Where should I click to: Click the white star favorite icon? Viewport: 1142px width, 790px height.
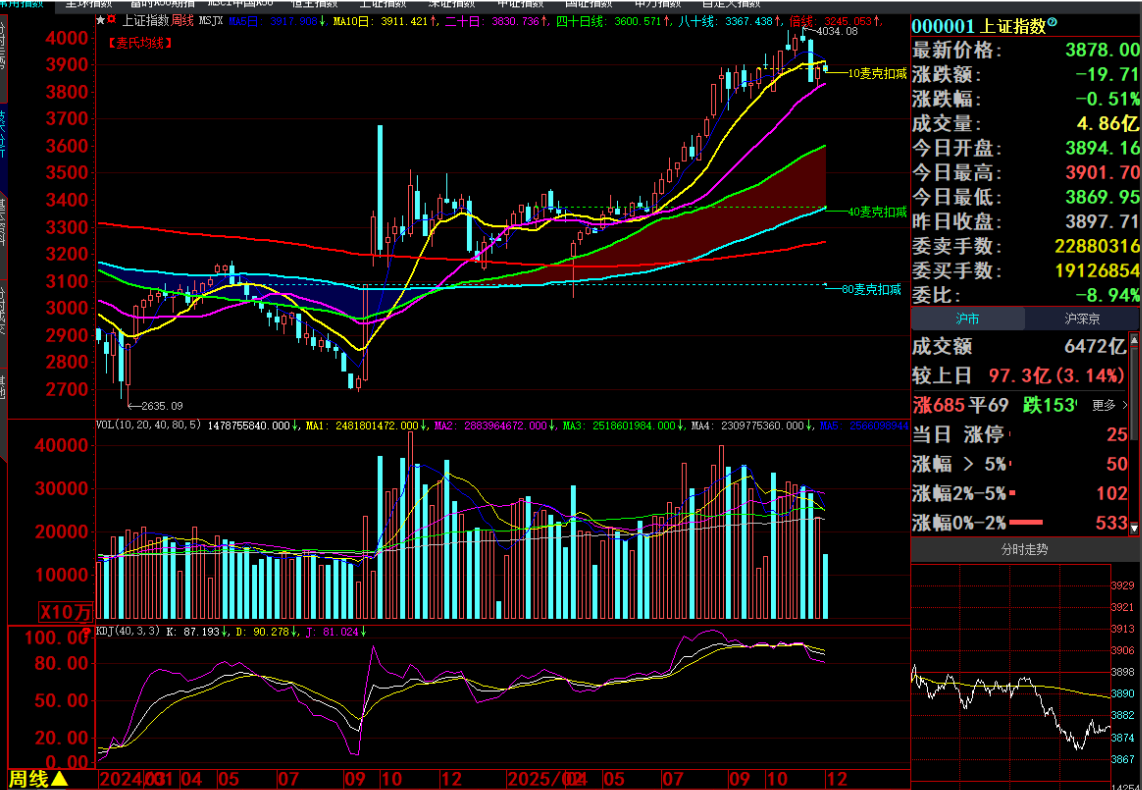coord(99,20)
